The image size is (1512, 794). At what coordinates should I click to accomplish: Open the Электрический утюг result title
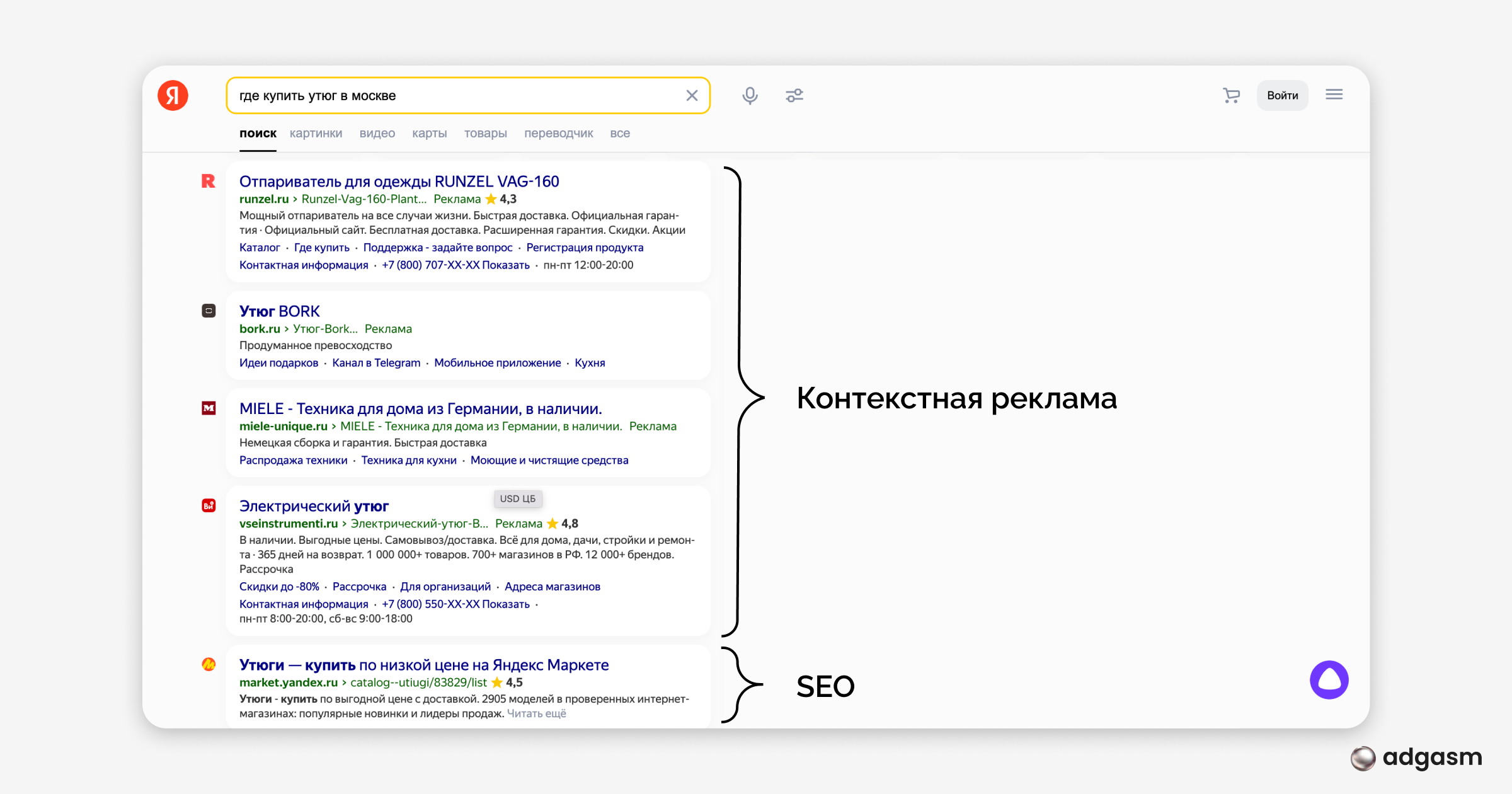(314, 506)
